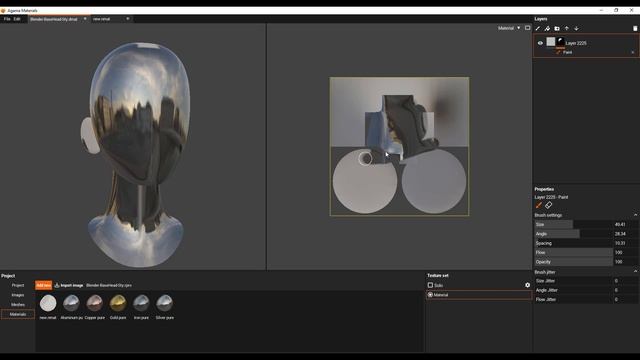Toggle viewport layout icon beside Material dropdown
The height and width of the screenshot is (360, 640).
pos(527,28)
